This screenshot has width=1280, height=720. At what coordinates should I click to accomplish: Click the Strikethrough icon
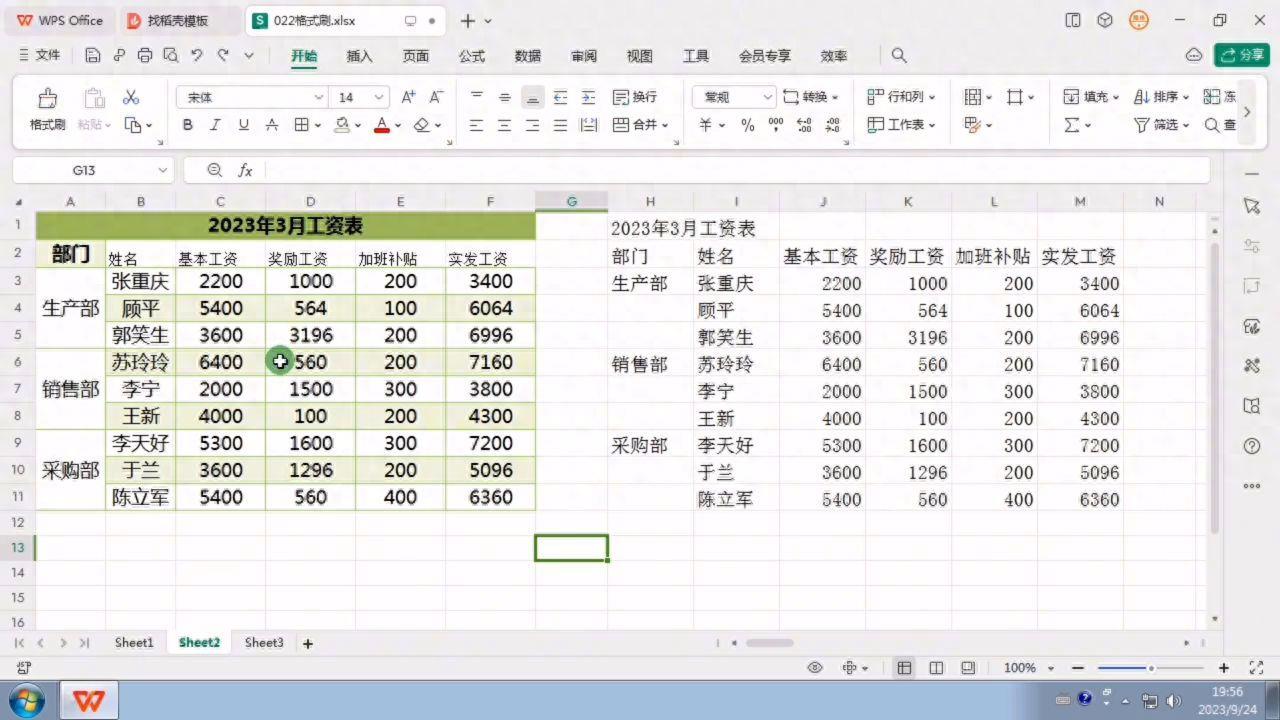pos(272,125)
